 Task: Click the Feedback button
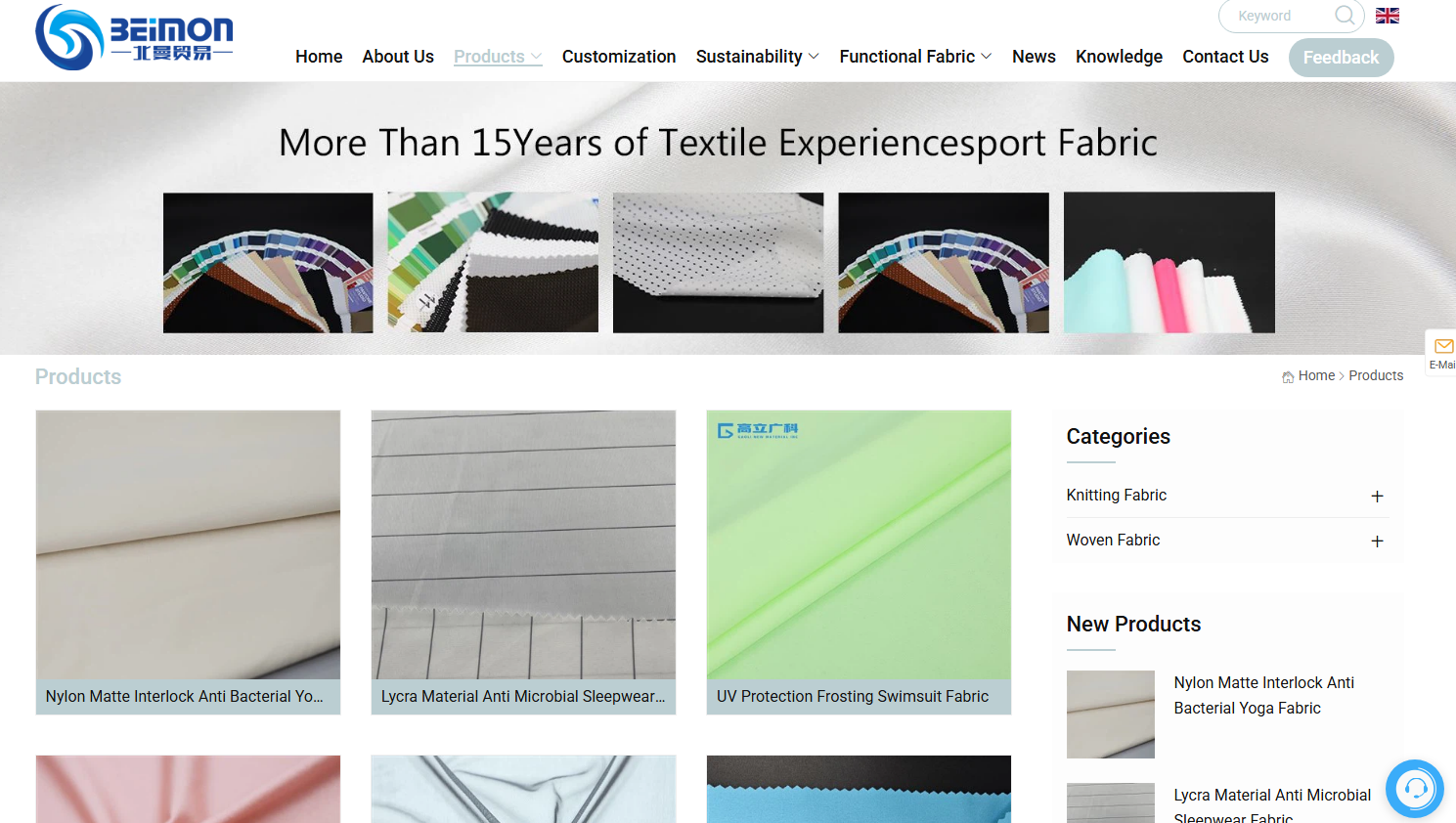(x=1341, y=58)
